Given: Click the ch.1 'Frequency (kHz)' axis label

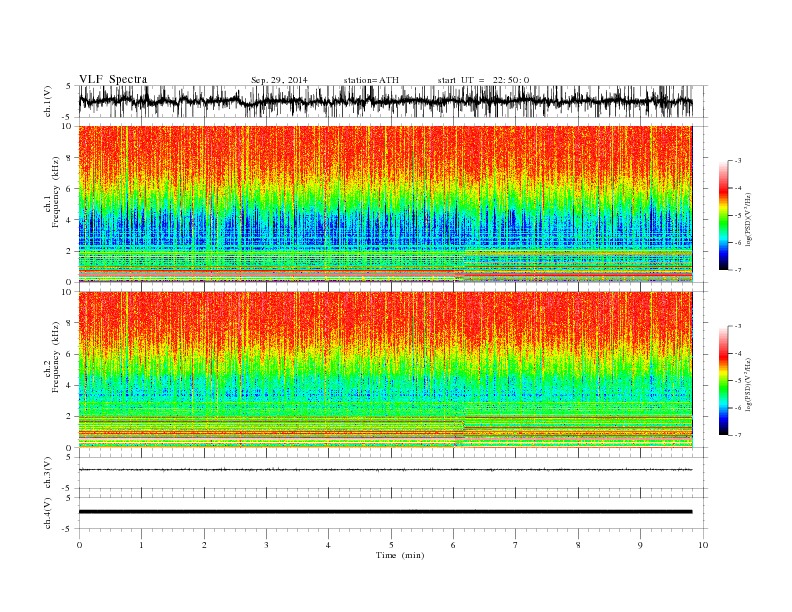Looking at the screenshot, I should (56, 192).
